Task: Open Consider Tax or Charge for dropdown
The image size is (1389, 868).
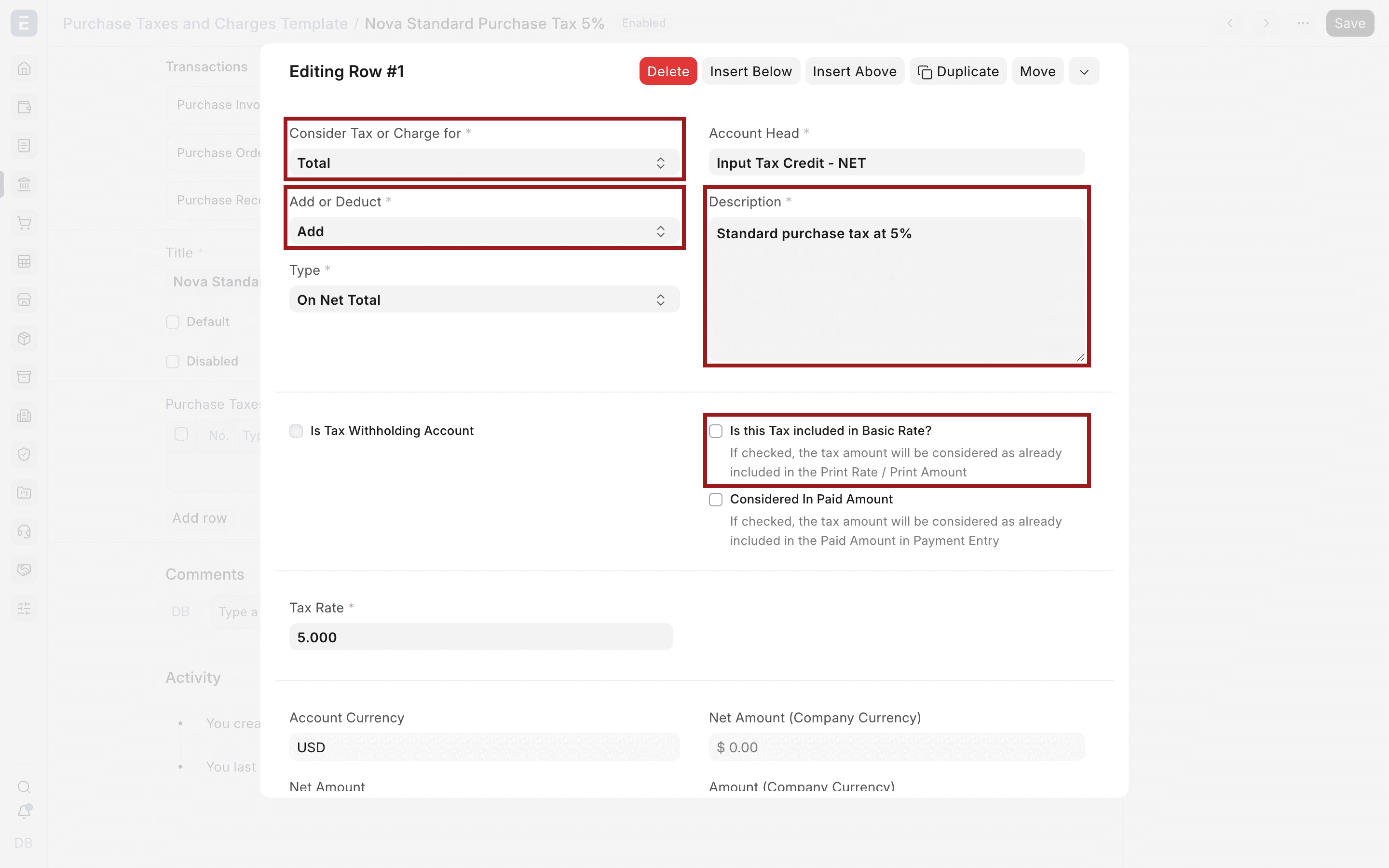Action: pos(484,163)
